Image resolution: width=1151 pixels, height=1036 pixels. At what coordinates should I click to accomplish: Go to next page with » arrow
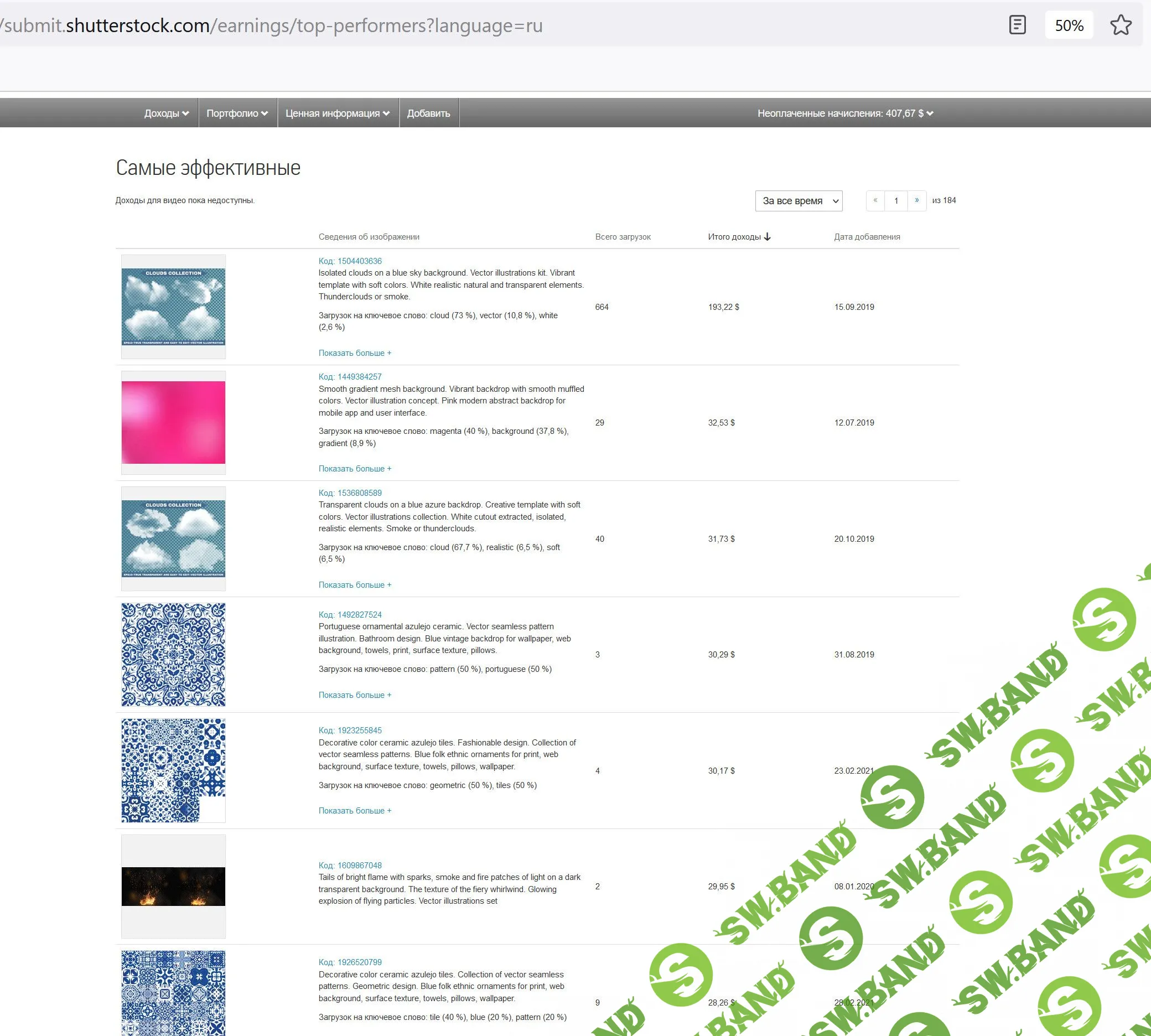(916, 200)
